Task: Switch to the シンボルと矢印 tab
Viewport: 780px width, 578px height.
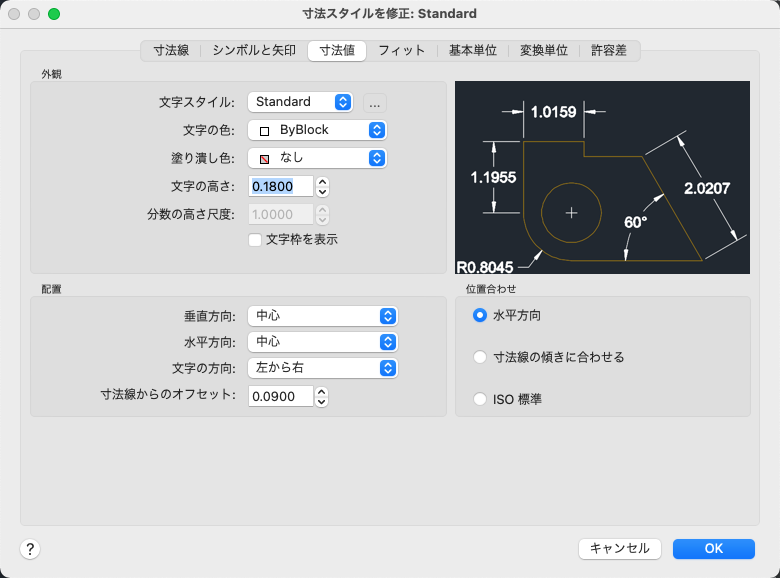Action: pyautogui.click(x=254, y=50)
